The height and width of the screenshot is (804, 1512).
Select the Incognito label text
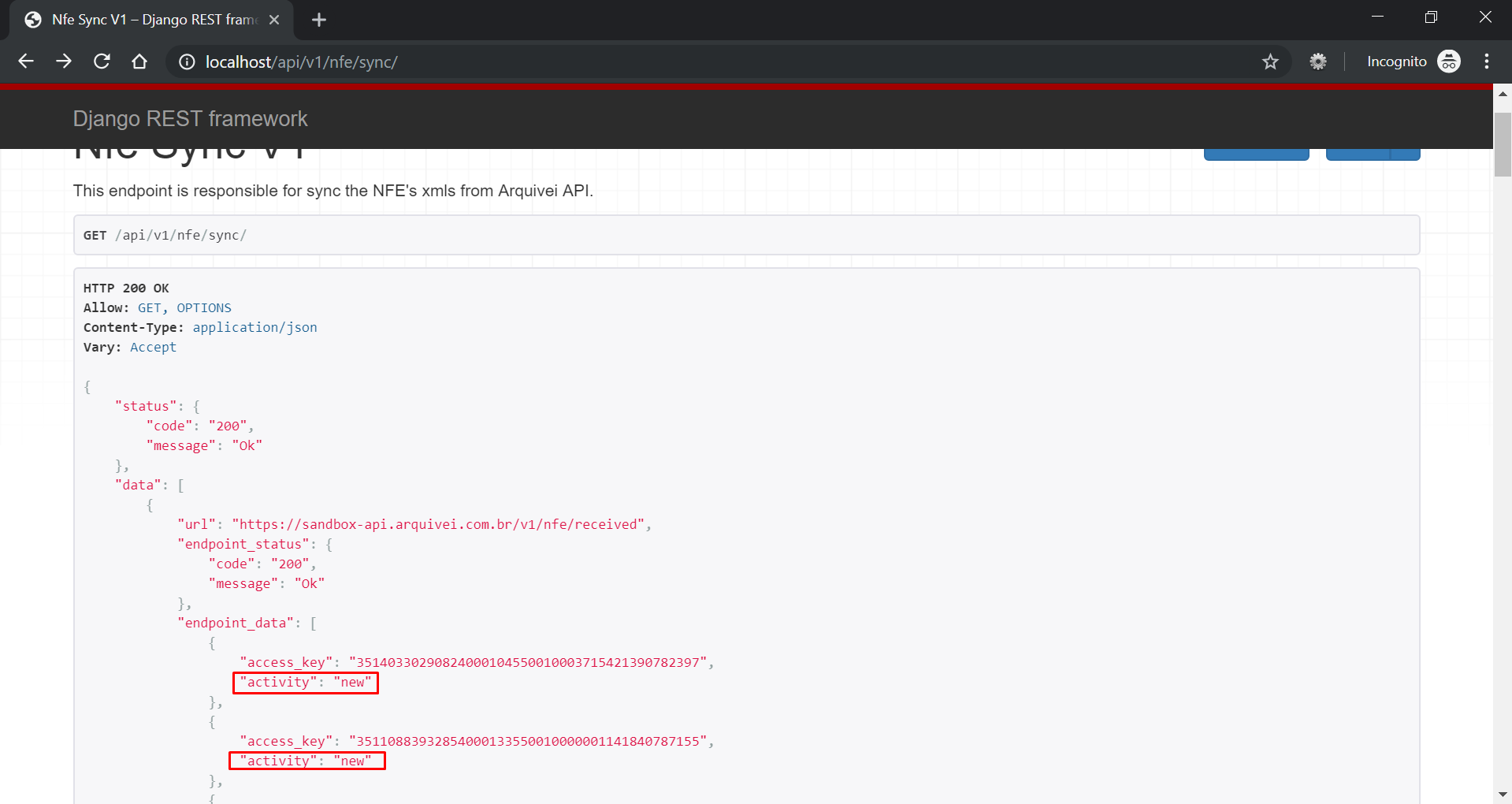coord(1397,61)
